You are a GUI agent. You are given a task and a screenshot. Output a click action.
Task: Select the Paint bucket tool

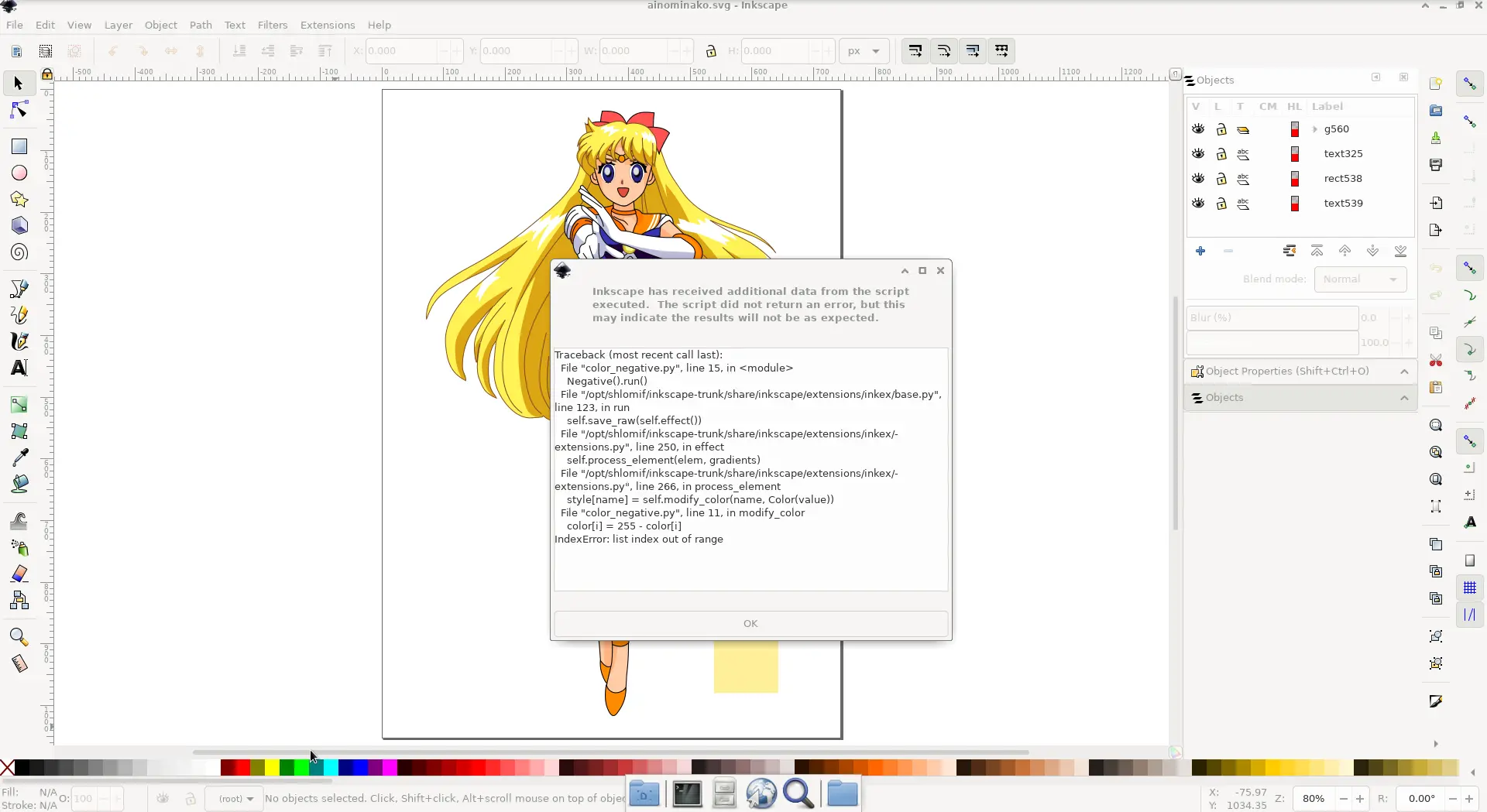19,484
